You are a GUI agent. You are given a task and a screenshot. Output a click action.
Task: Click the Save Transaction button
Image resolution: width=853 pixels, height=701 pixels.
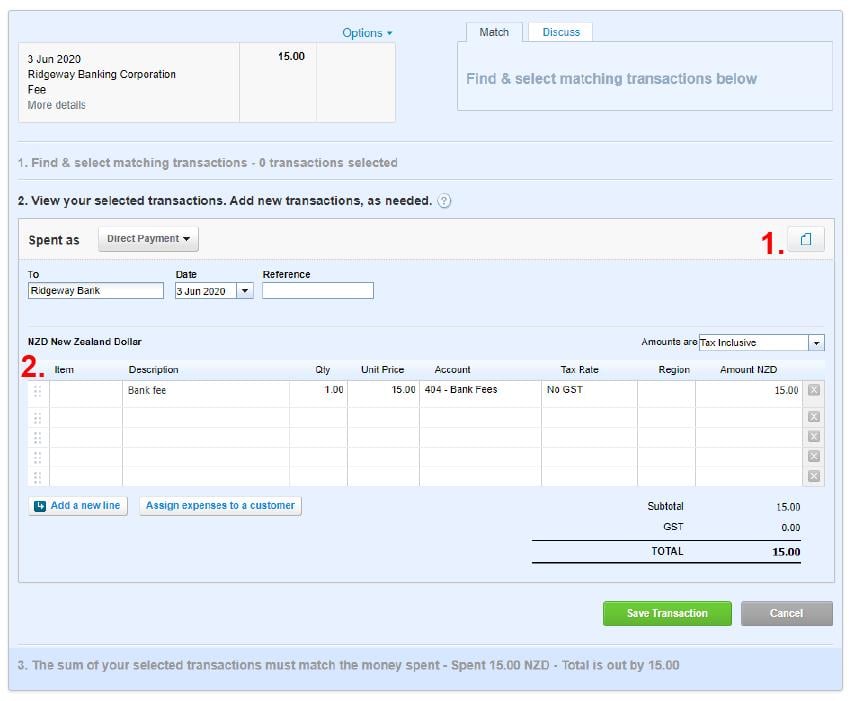667,613
